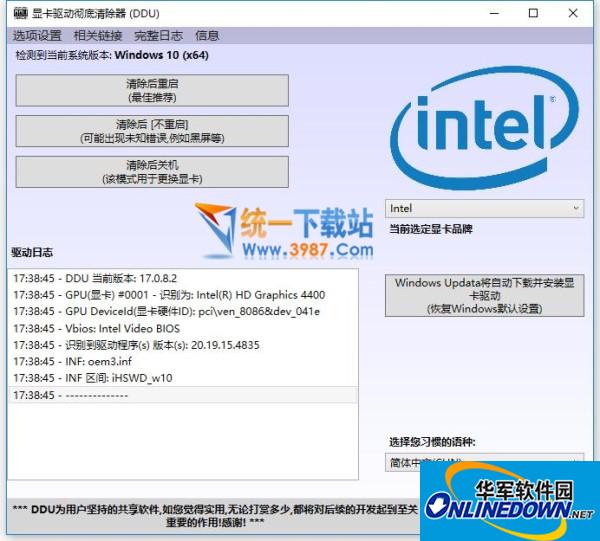600x541 pixels.
Task: Open the 完整日志 menu
Action: [158, 36]
